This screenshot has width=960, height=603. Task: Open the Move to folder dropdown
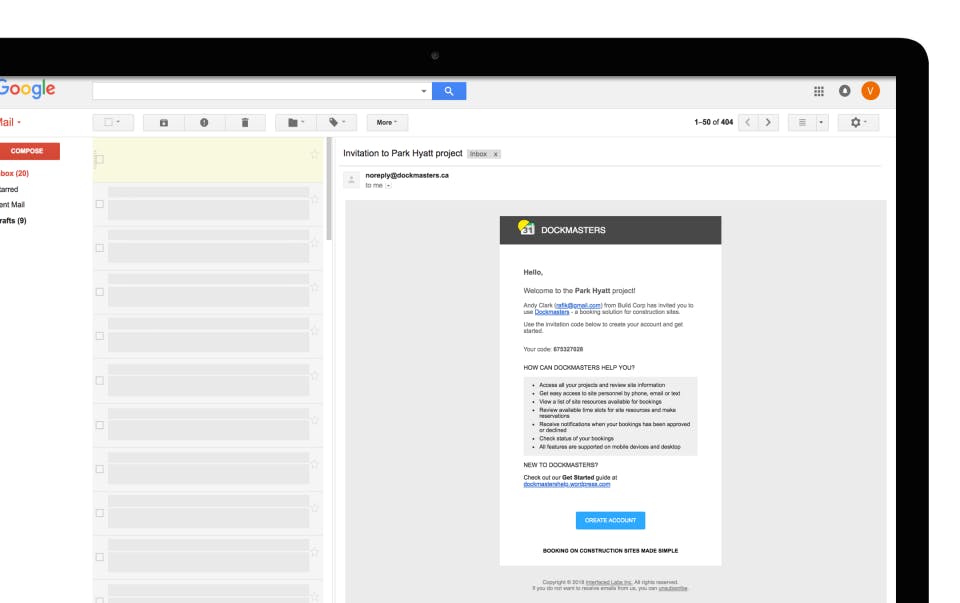(x=296, y=122)
